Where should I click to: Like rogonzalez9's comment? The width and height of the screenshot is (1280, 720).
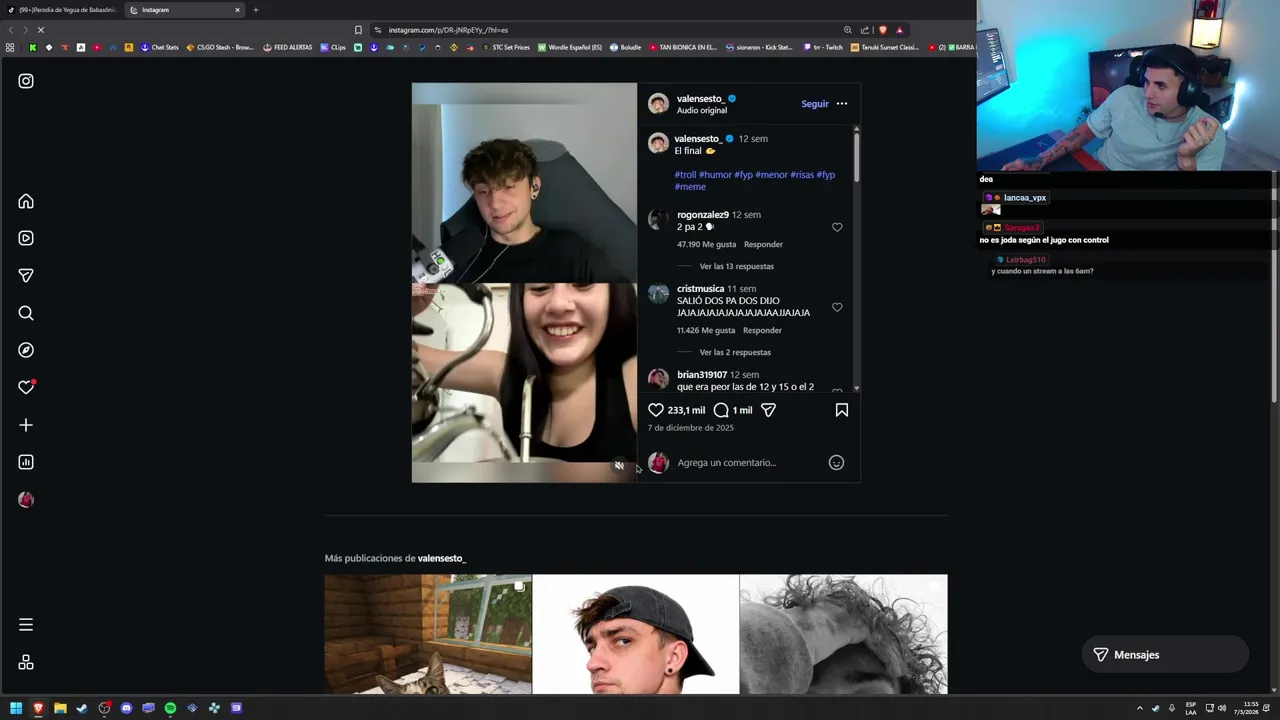tap(837, 227)
